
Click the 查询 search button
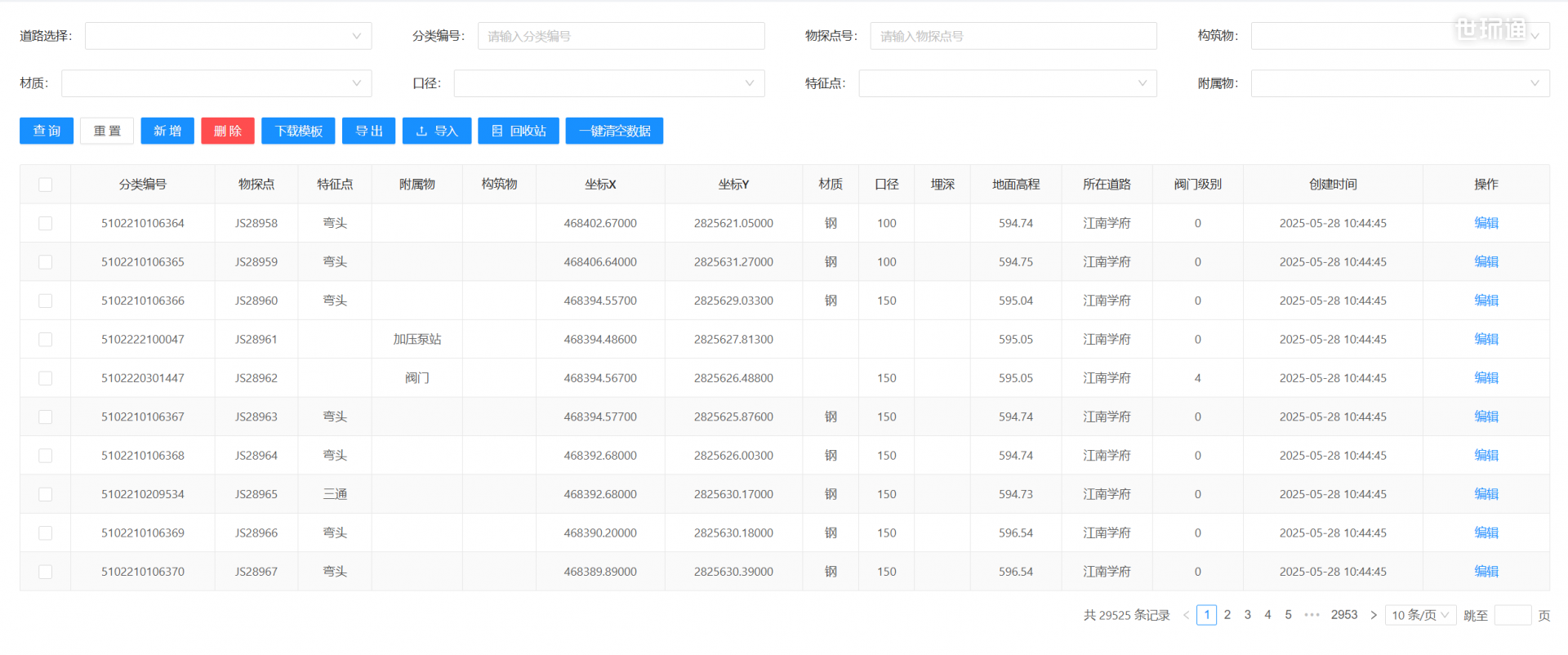(x=47, y=131)
